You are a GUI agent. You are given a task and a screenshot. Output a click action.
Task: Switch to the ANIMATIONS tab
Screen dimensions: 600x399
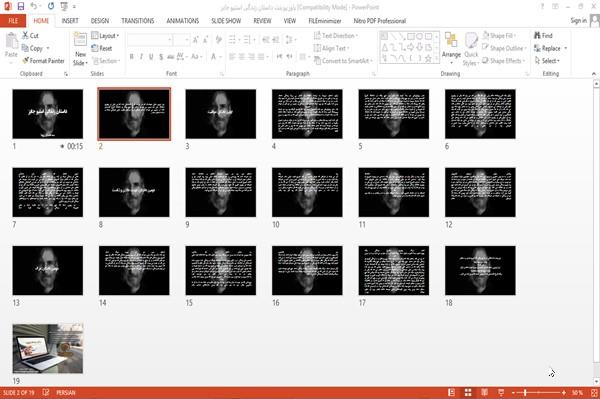coord(183,21)
